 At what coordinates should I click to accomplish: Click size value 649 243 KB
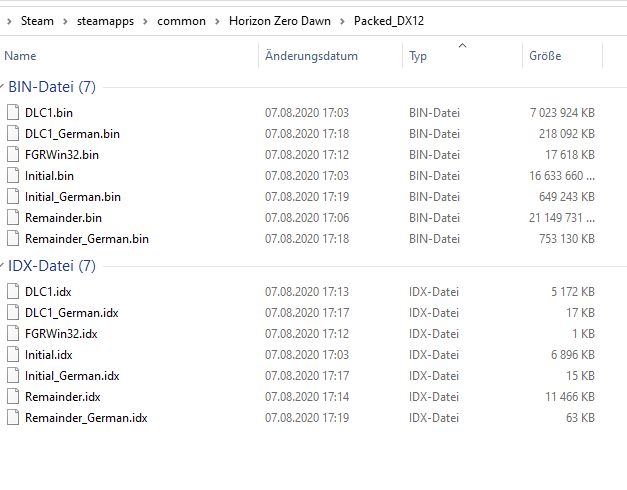pos(567,197)
